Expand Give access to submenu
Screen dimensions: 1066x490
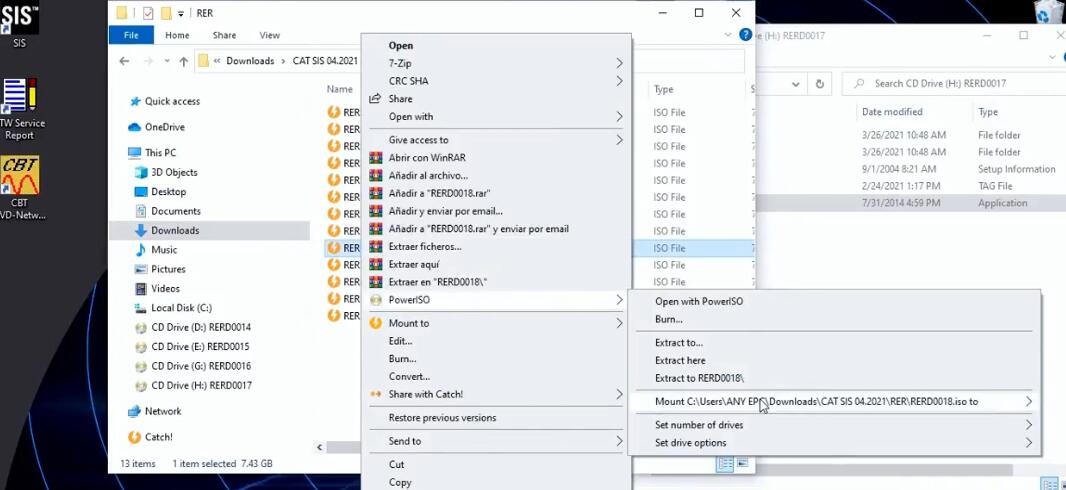(x=496, y=140)
